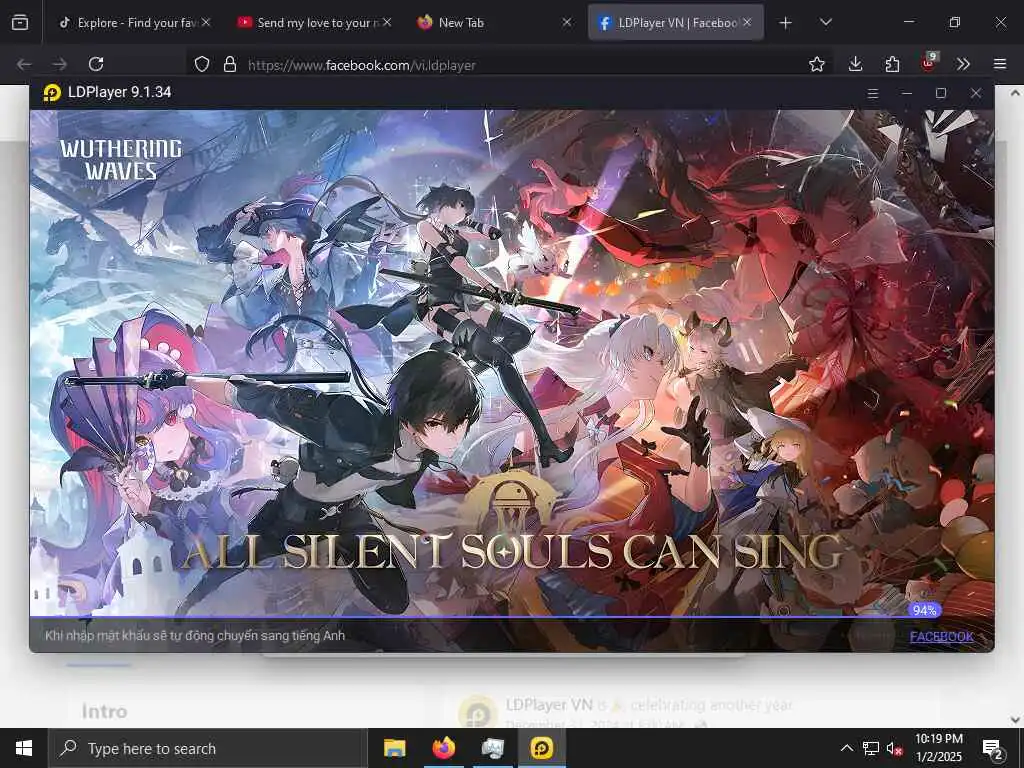This screenshot has width=1024, height=768.
Task: Minimize the Firefox browser window
Action: pos(908,22)
